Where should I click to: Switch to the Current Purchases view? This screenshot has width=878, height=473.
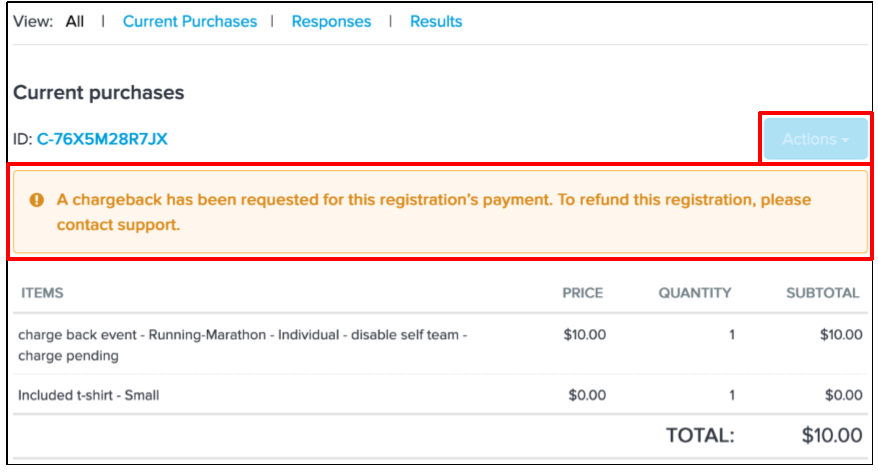tap(190, 21)
